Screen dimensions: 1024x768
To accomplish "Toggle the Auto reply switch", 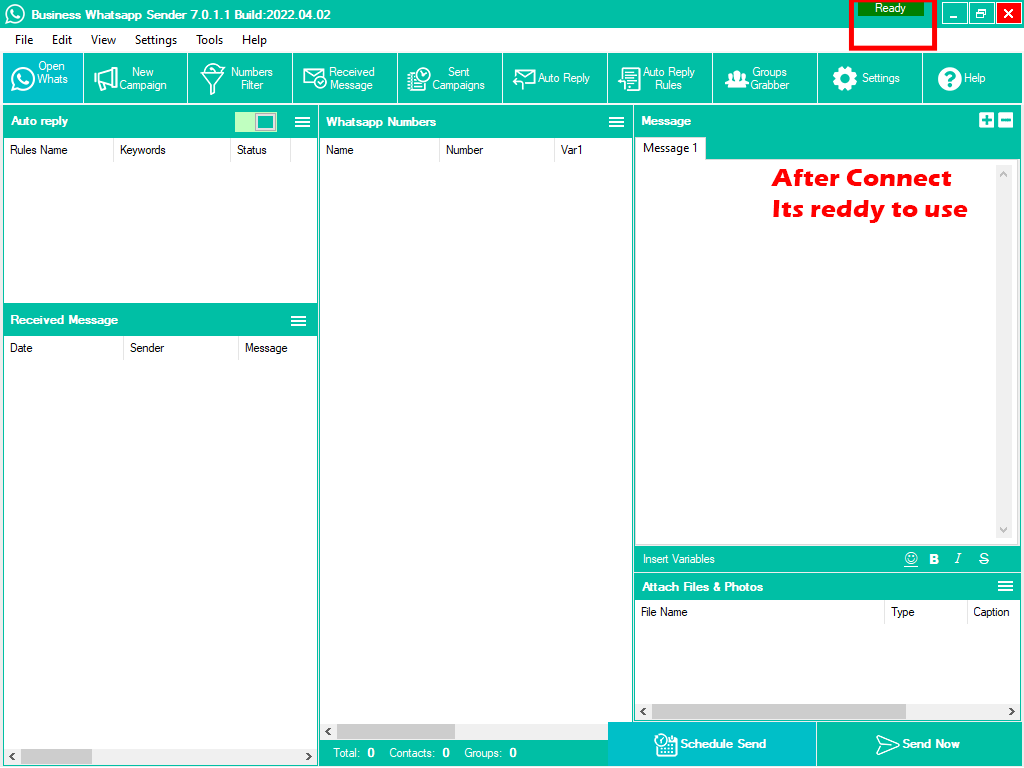I will pos(256,121).
